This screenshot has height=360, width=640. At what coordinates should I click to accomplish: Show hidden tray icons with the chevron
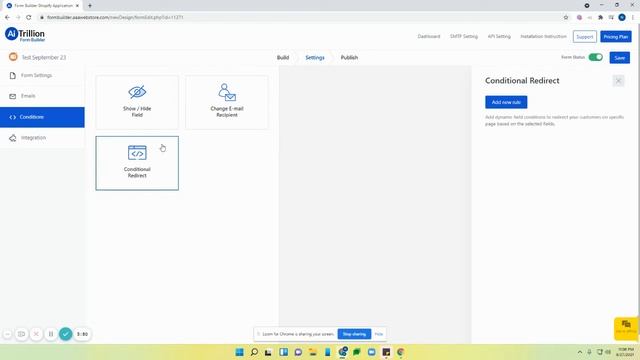click(x=580, y=352)
